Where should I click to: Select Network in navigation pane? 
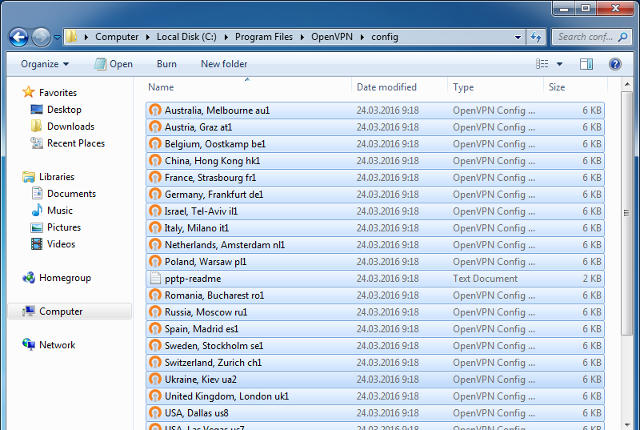[x=49, y=345]
